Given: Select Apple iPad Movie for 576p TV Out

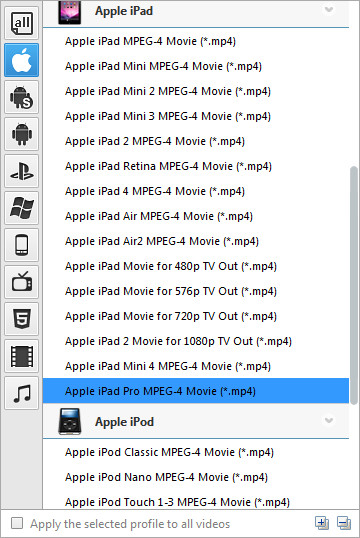Looking at the screenshot, I should click(x=196, y=292).
